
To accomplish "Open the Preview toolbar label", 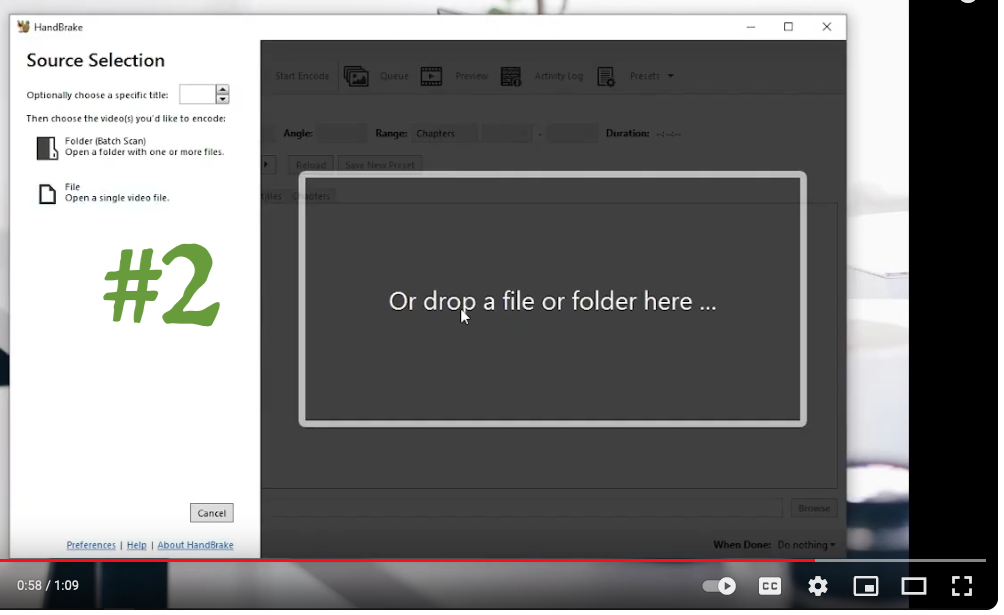I will pyautogui.click(x=471, y=76).
